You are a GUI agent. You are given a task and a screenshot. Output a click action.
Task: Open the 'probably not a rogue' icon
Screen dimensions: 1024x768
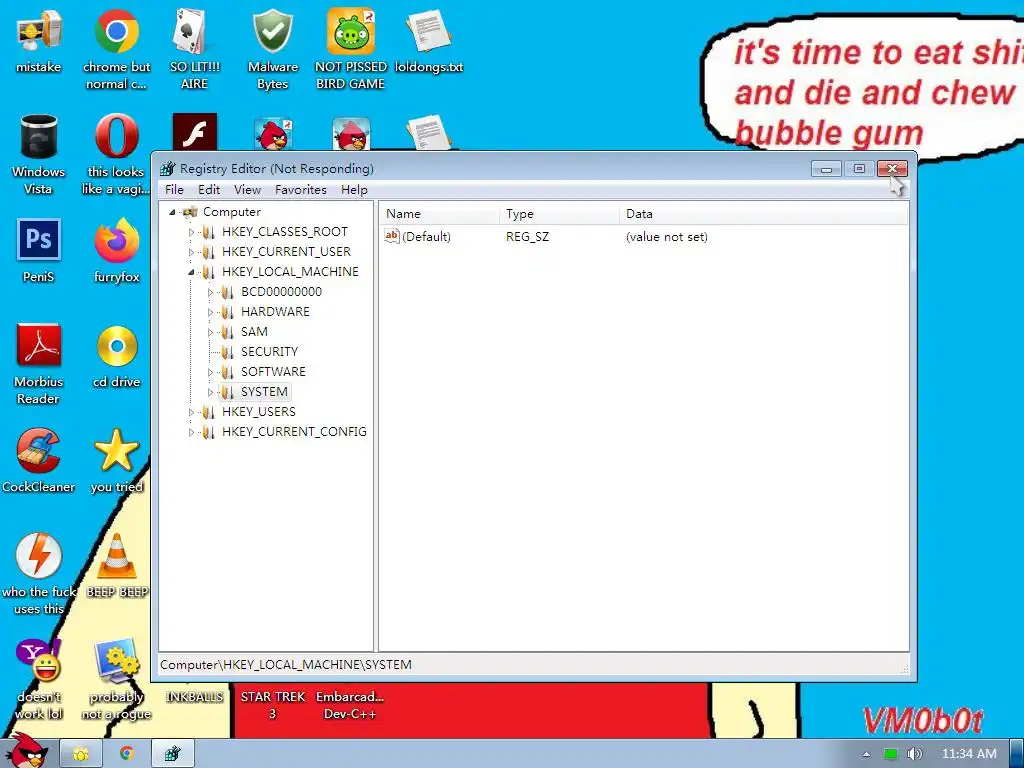[116, 679]
